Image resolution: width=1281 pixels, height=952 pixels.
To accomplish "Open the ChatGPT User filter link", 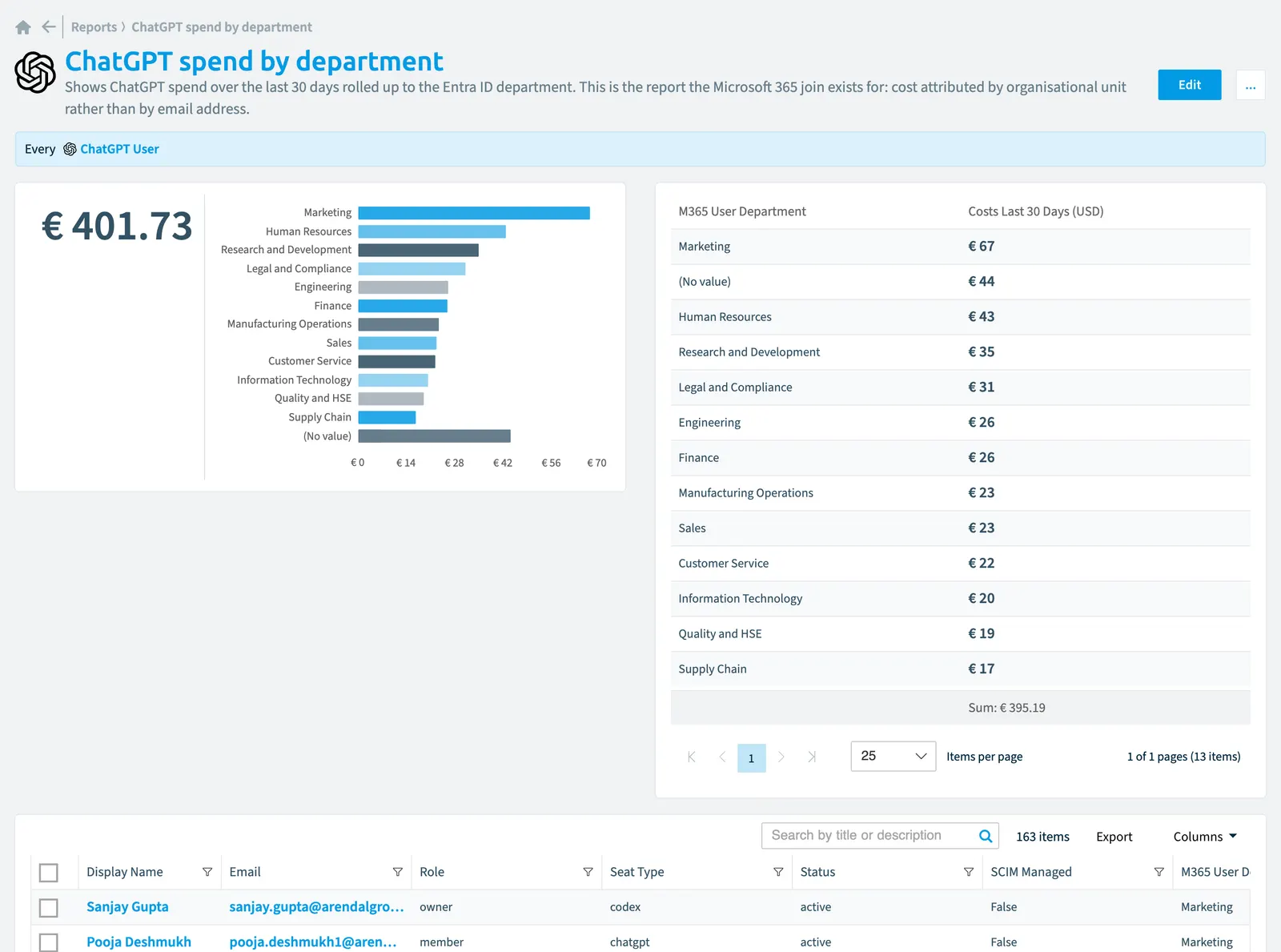I will point(119,149).
